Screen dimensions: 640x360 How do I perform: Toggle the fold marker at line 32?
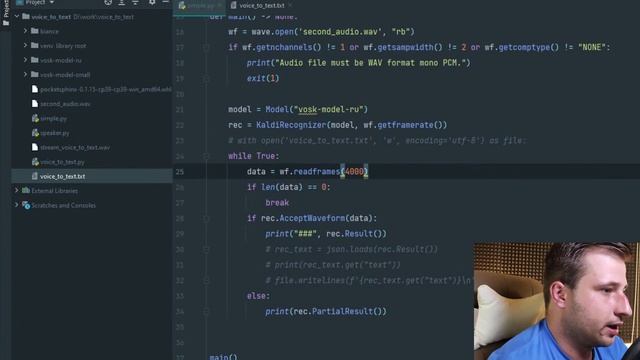(206, 280)
